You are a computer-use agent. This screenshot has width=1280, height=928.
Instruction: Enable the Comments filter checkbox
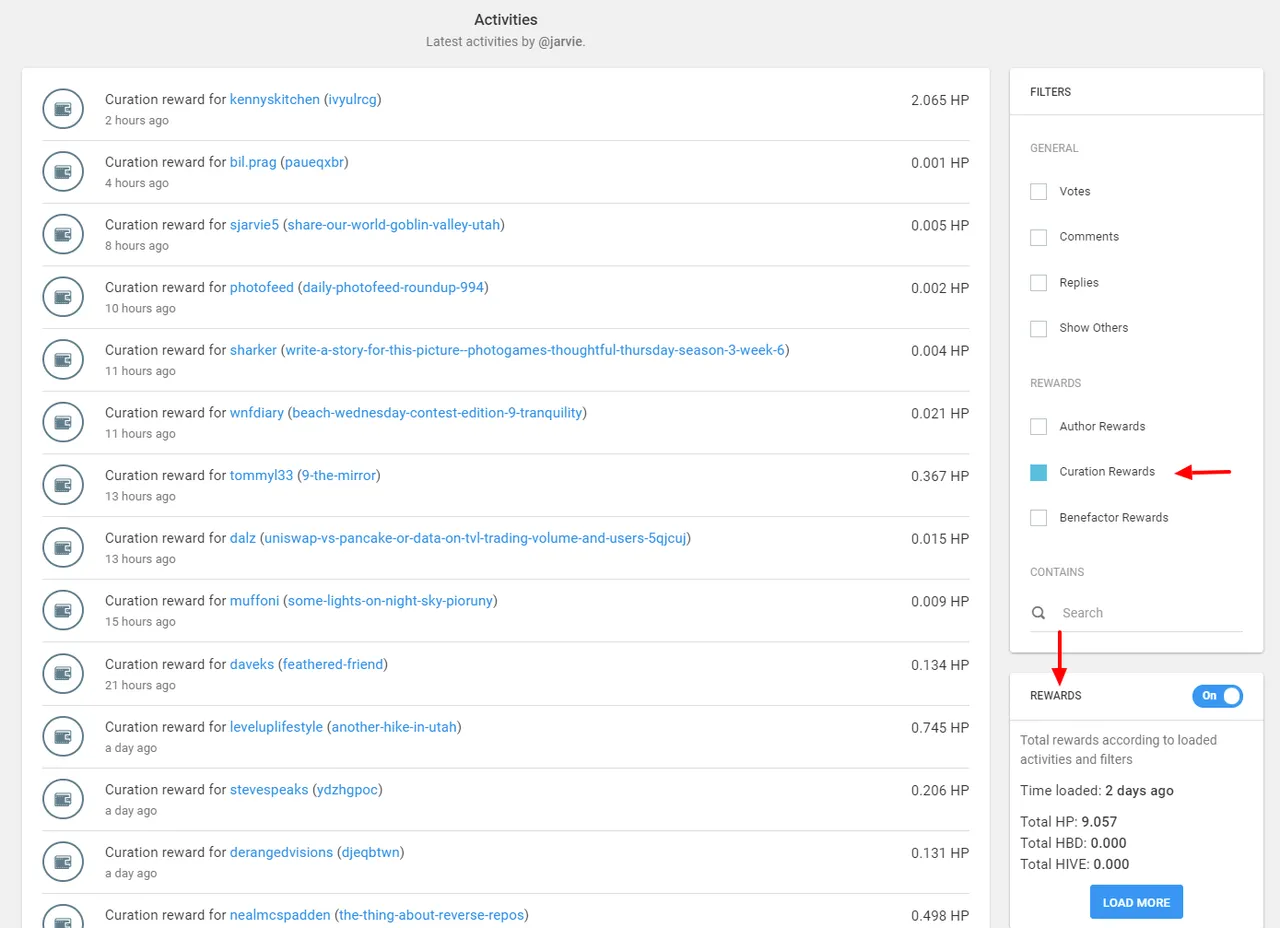[x=1039, y=237]
